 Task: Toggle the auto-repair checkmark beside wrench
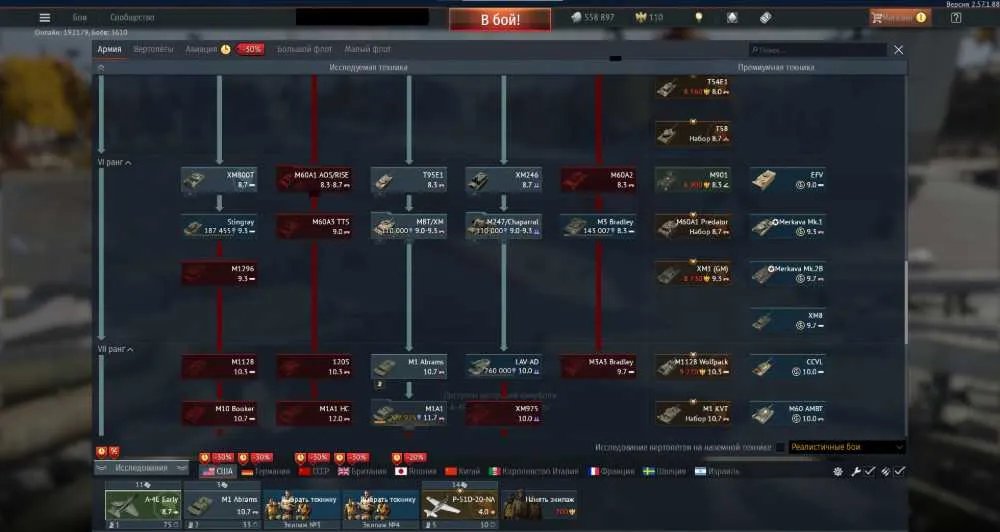(870, 471)
